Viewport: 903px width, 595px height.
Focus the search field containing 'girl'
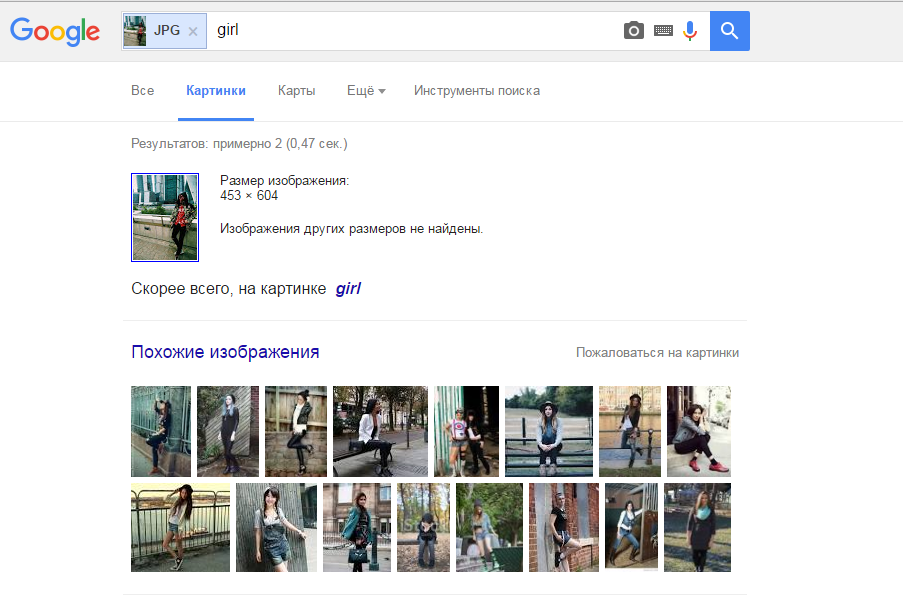pos(415,31)
